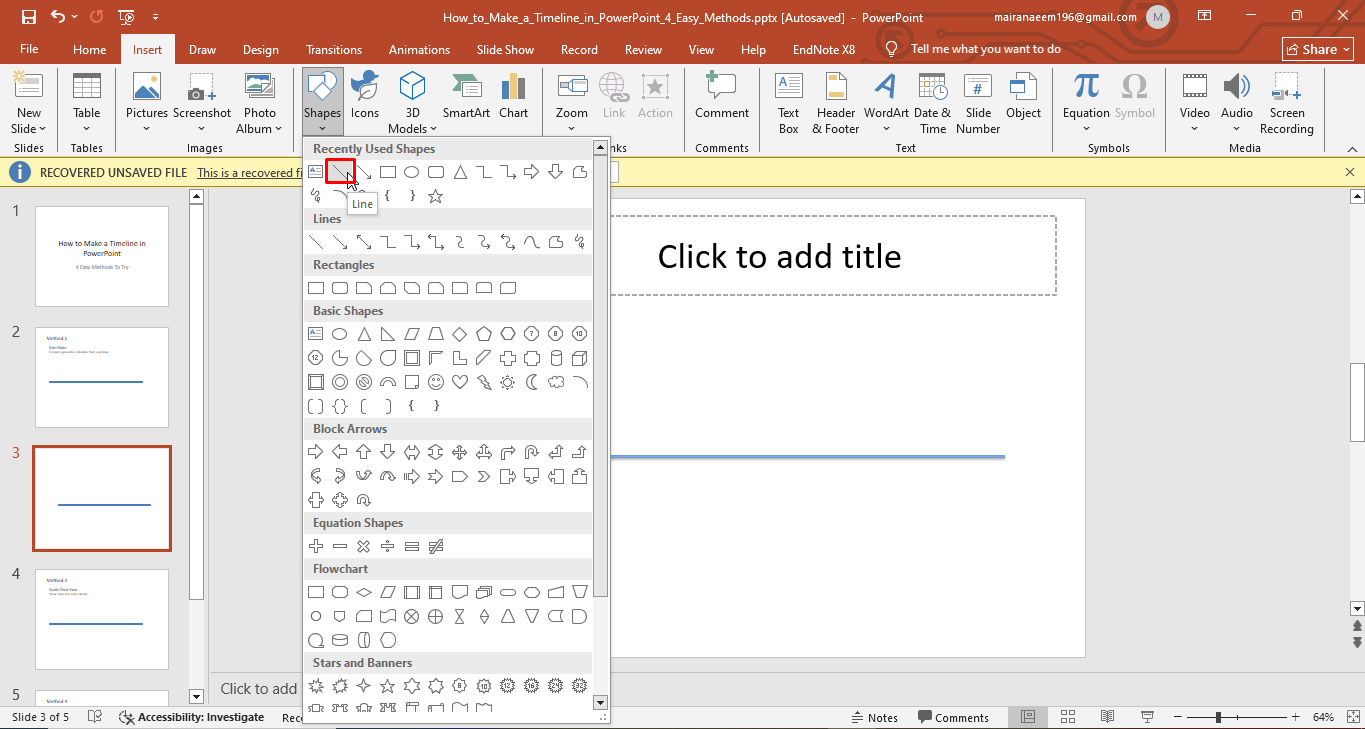Open the Photo Album dropdown
The height and width of the screenshot is (729, 1365).
(260, 121)
